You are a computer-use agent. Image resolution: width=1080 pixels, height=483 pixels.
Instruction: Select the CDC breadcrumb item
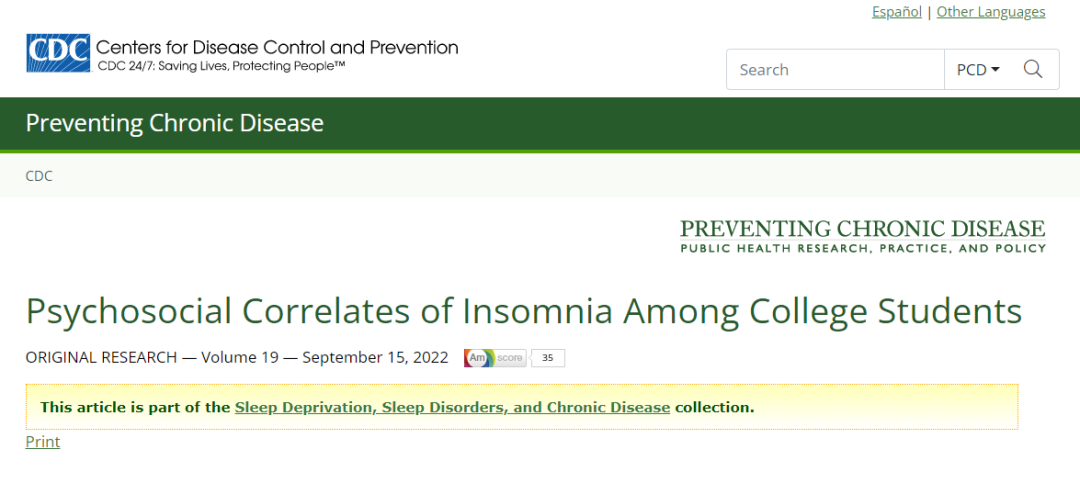[39, 176]
